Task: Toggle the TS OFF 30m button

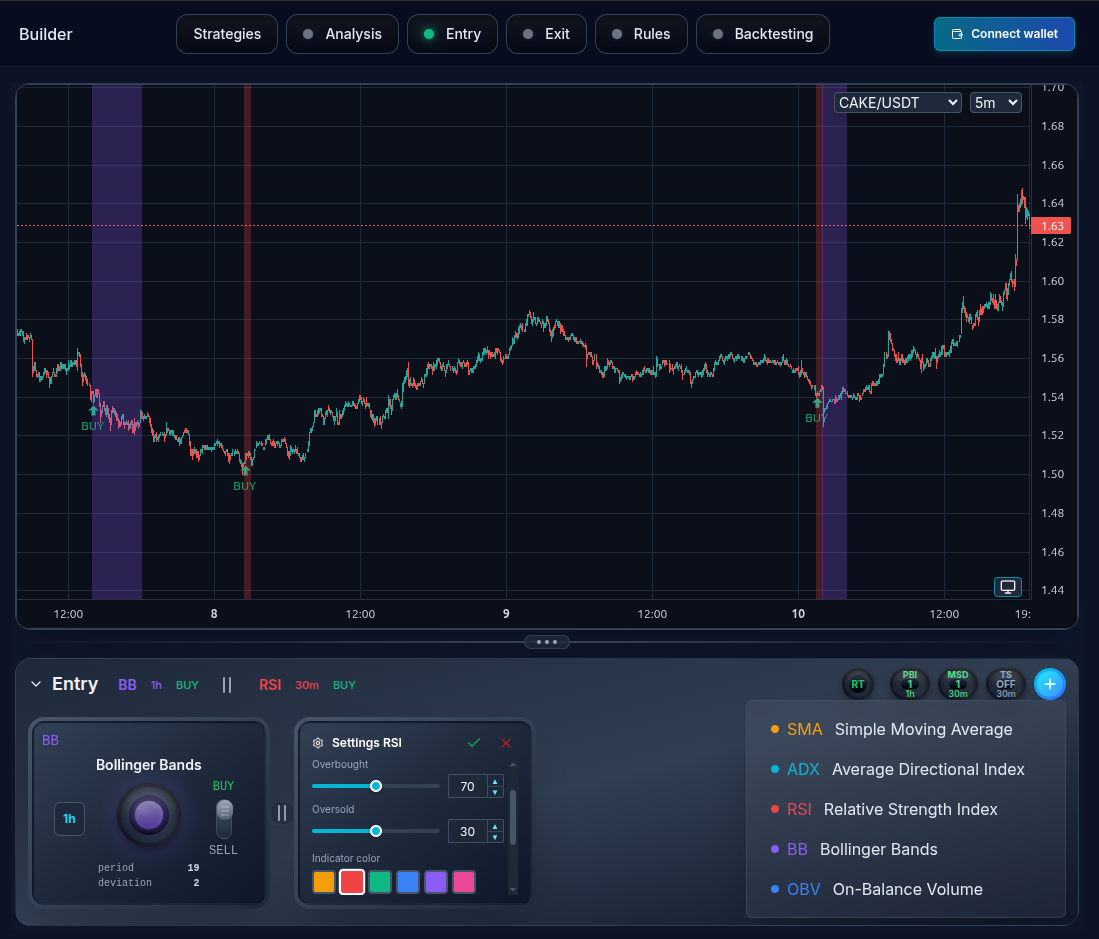Action: coord(1006,685)
